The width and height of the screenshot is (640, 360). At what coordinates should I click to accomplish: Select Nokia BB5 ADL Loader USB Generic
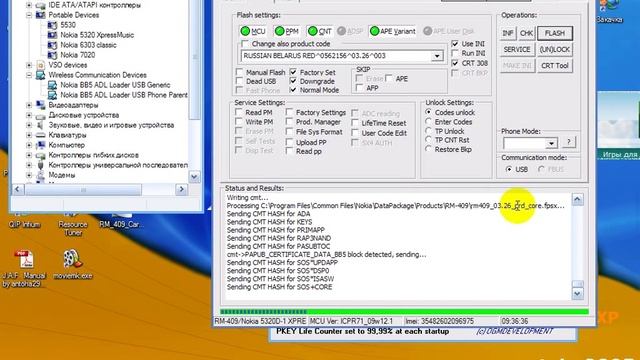pyautogui.click(x=115, y=85)
